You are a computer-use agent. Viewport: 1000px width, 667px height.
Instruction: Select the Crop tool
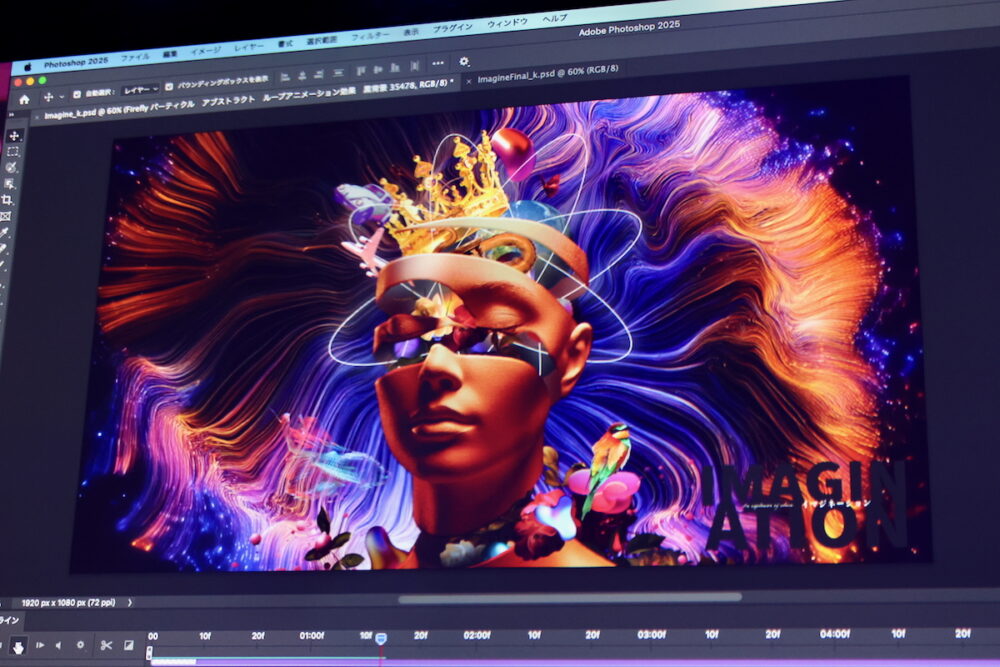coord(10,200)
